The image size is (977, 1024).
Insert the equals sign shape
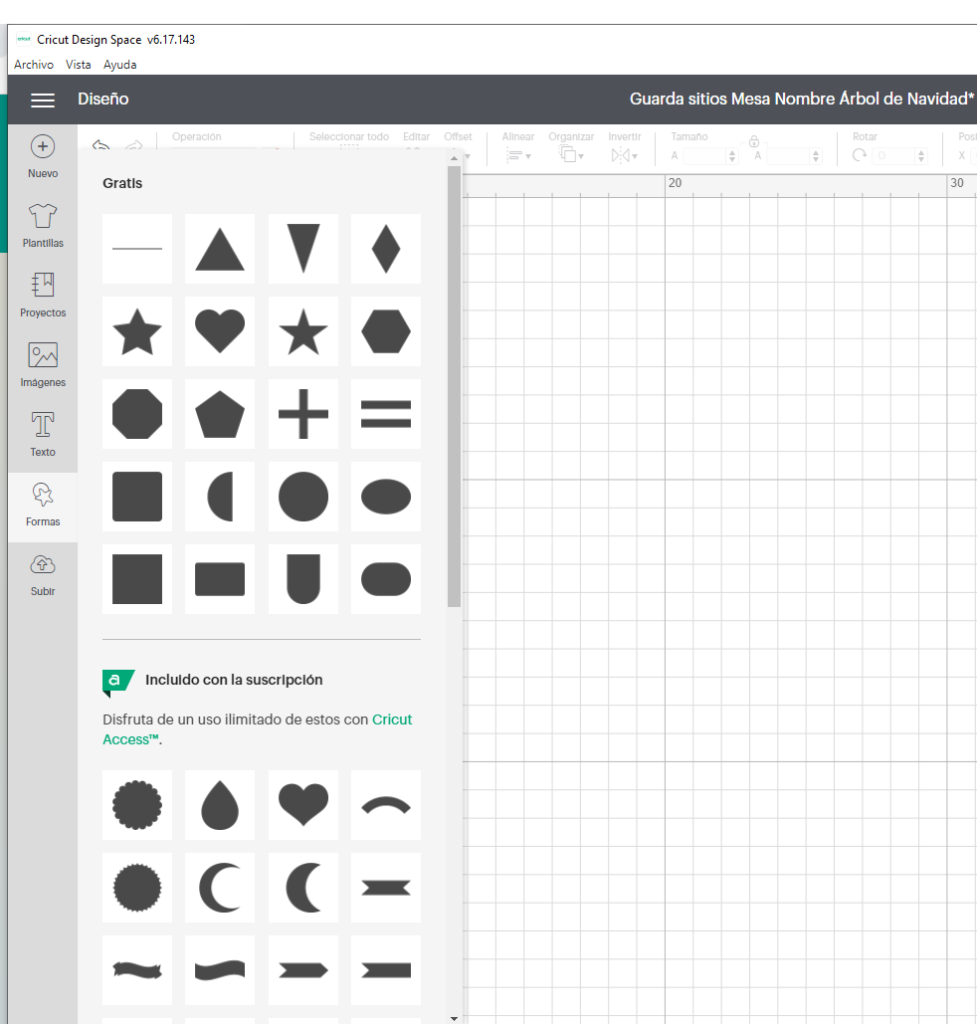pyautogui.click(x=386, y=414)
